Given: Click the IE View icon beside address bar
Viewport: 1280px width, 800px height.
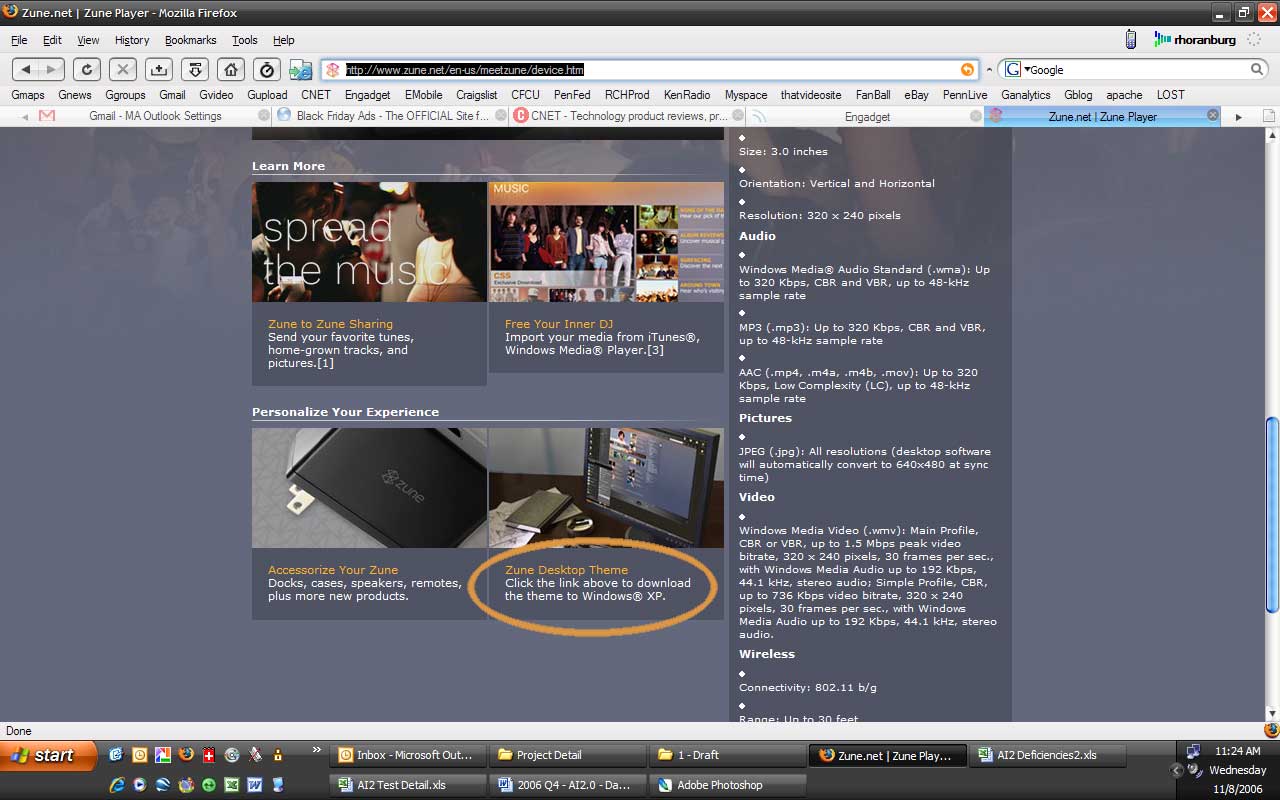Looking at the screenshot, I should (300, 70).
